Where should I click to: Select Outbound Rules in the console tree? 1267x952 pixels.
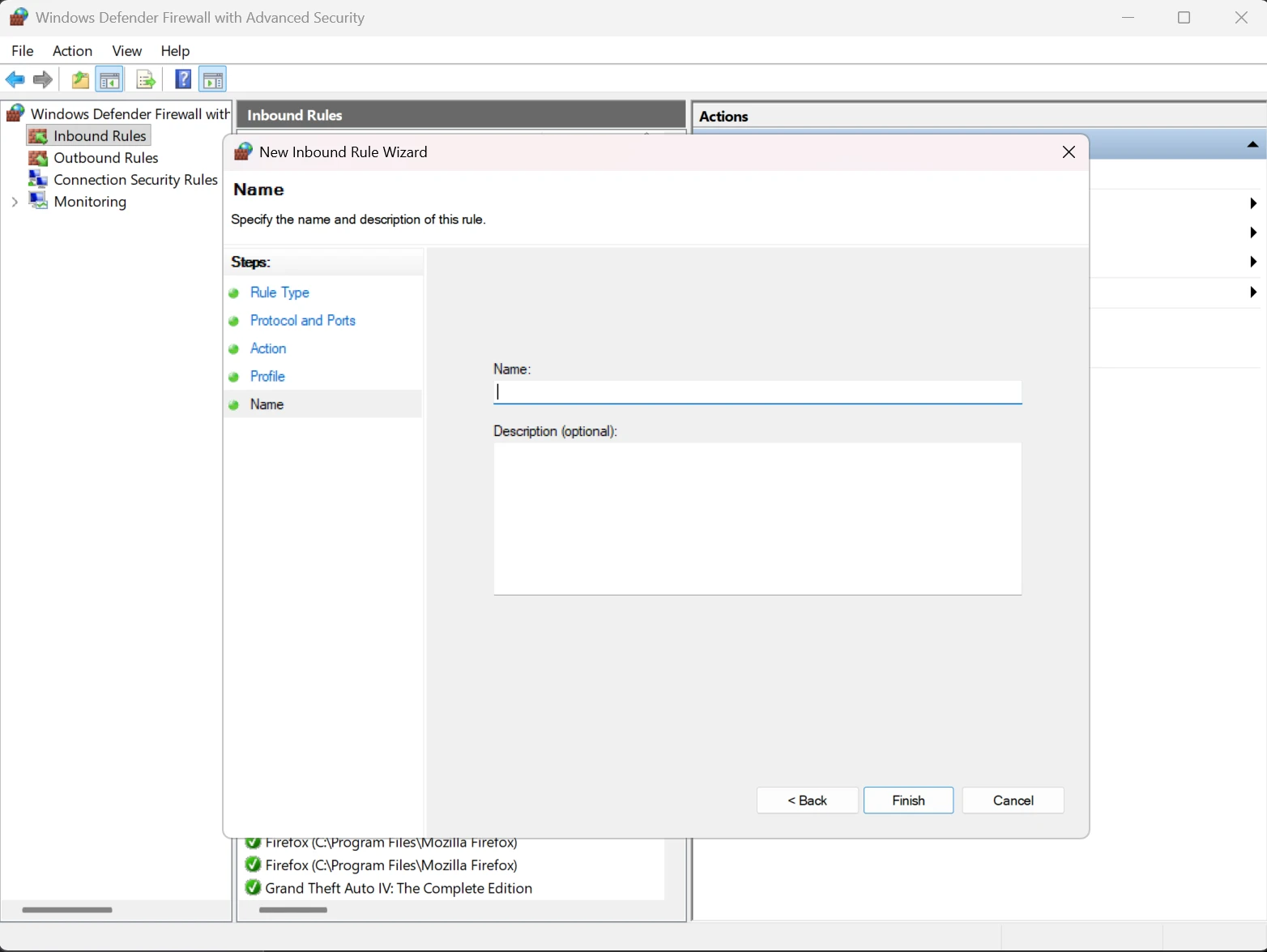pyautogui.click(x=105, y=158)
